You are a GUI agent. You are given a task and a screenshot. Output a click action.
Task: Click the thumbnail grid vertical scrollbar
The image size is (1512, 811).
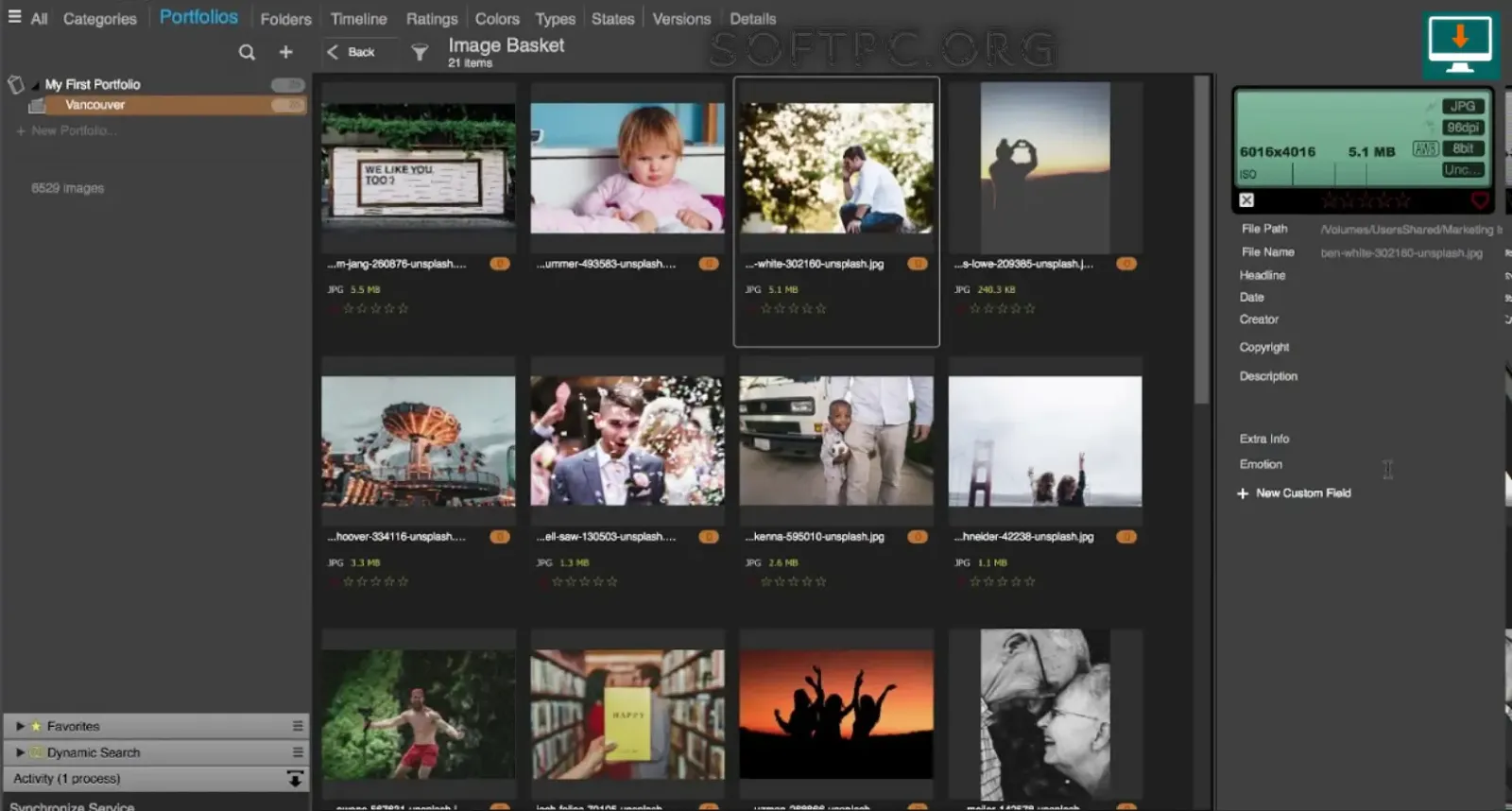point(1202,241)
